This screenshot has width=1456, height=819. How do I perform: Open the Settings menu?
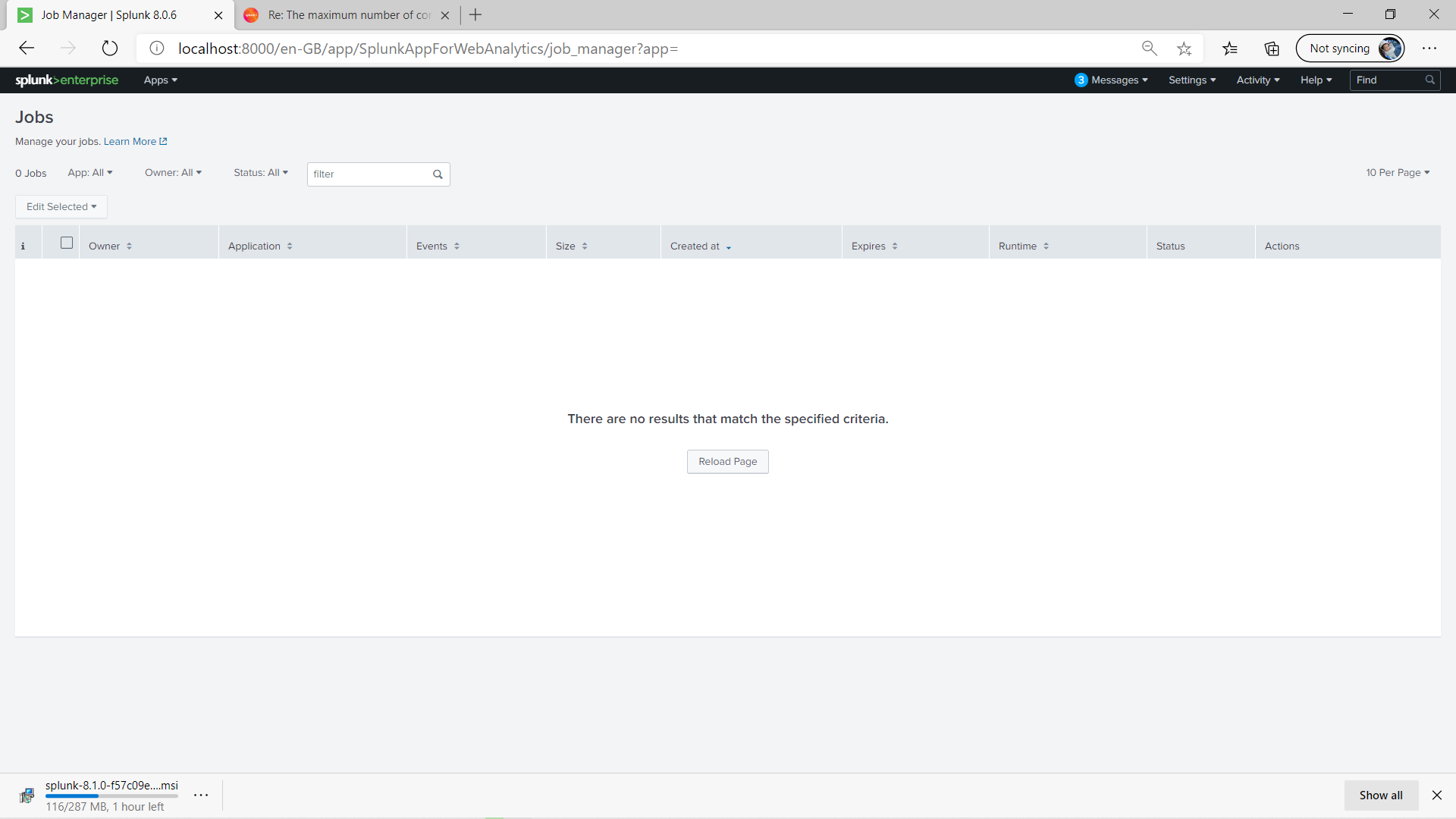pyautogui.click(x=1191, y=80)
